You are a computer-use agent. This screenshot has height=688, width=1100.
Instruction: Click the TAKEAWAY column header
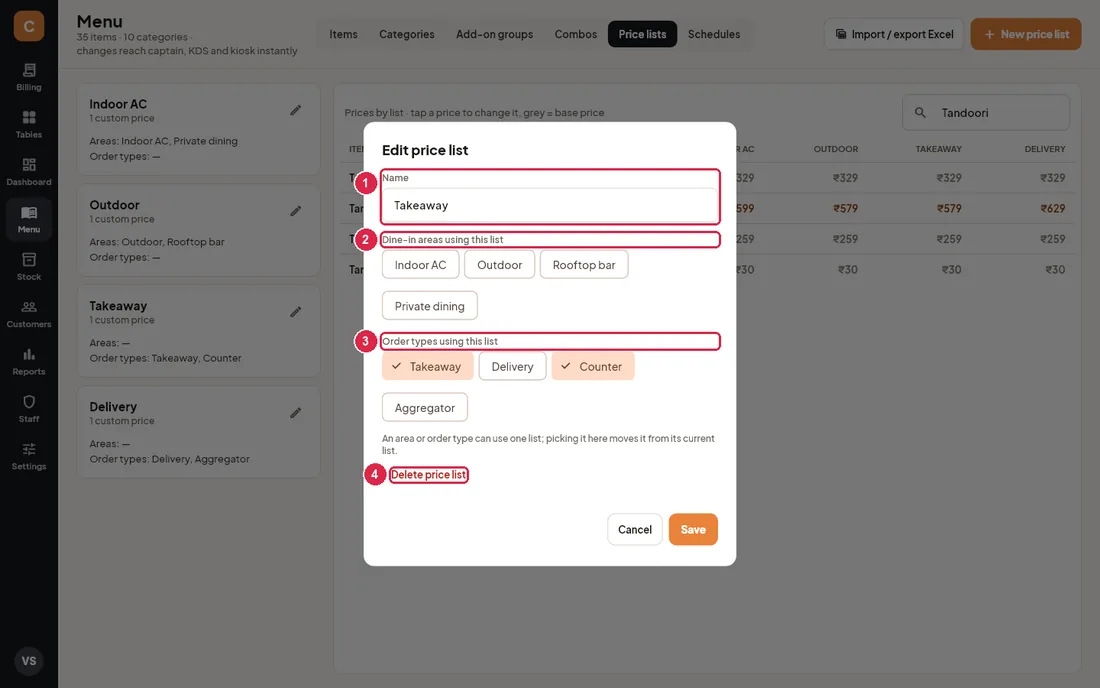click(939, 149)
